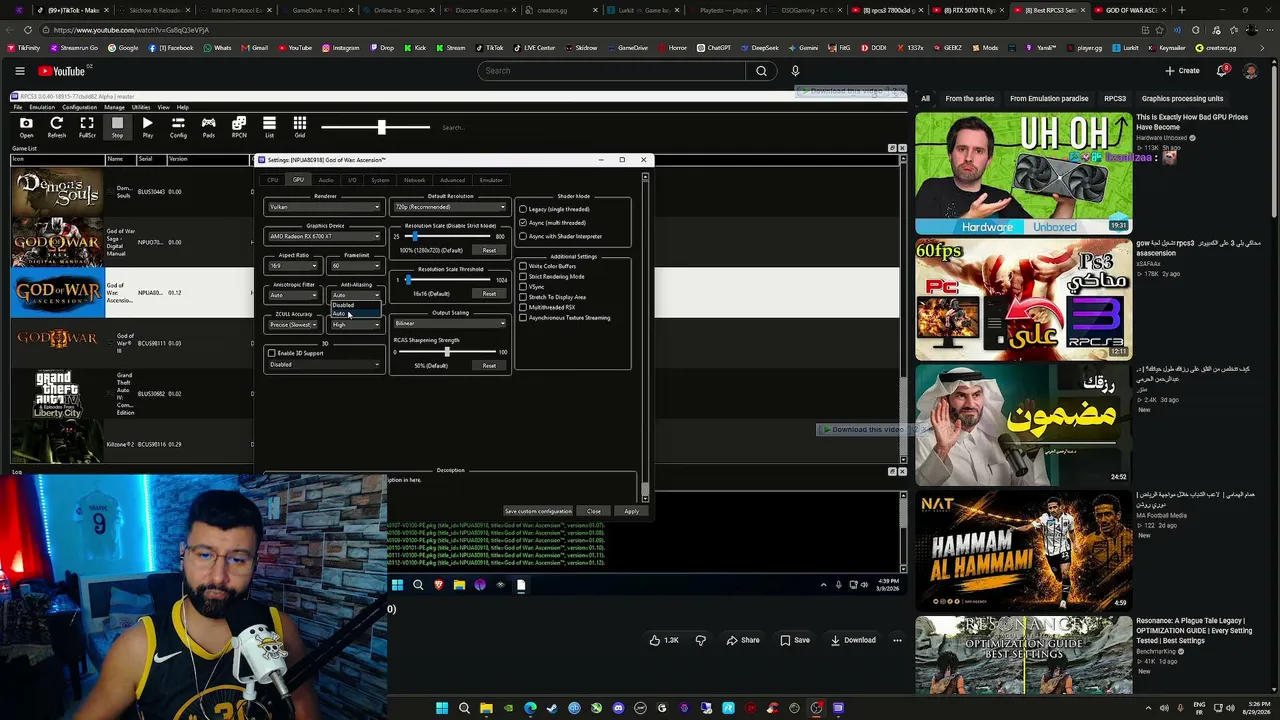This screenshot has width=1280, height=720.
Task: Switch to List view icon in RPCS3
Action: (x=269, y=127)
